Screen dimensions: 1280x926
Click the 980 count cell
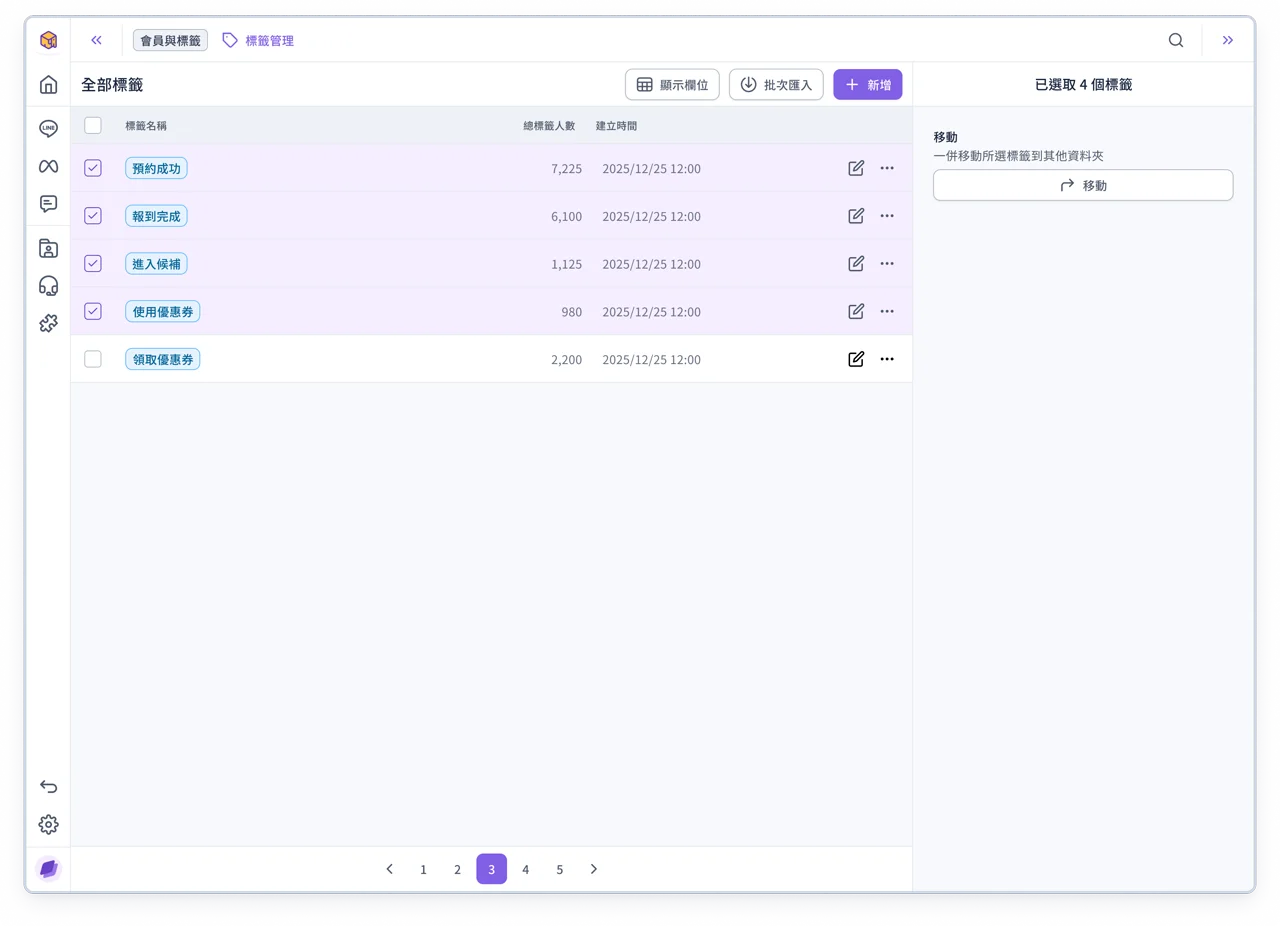(x=571, y=312)
